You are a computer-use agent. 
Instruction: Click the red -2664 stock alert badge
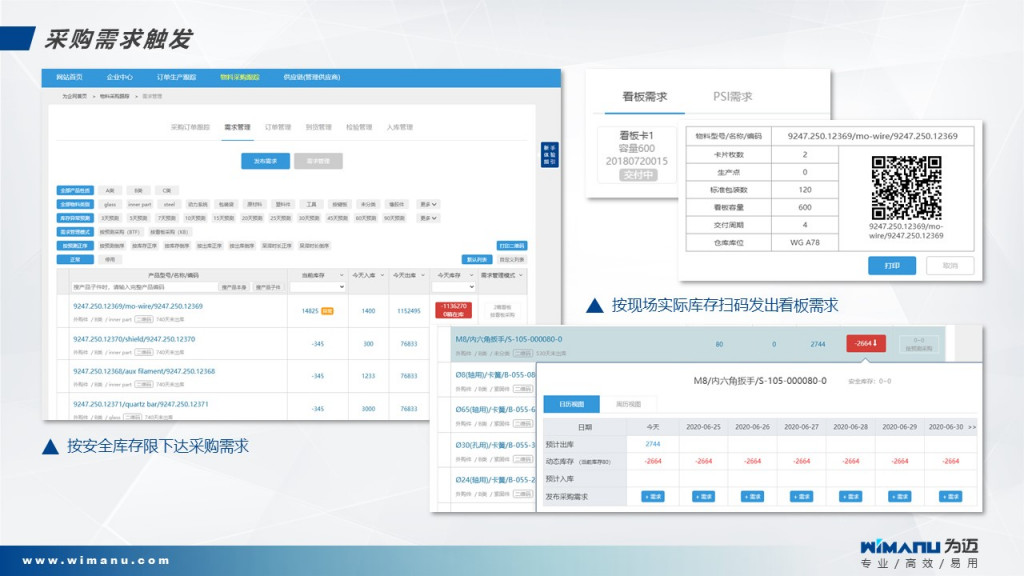point(865,344)
